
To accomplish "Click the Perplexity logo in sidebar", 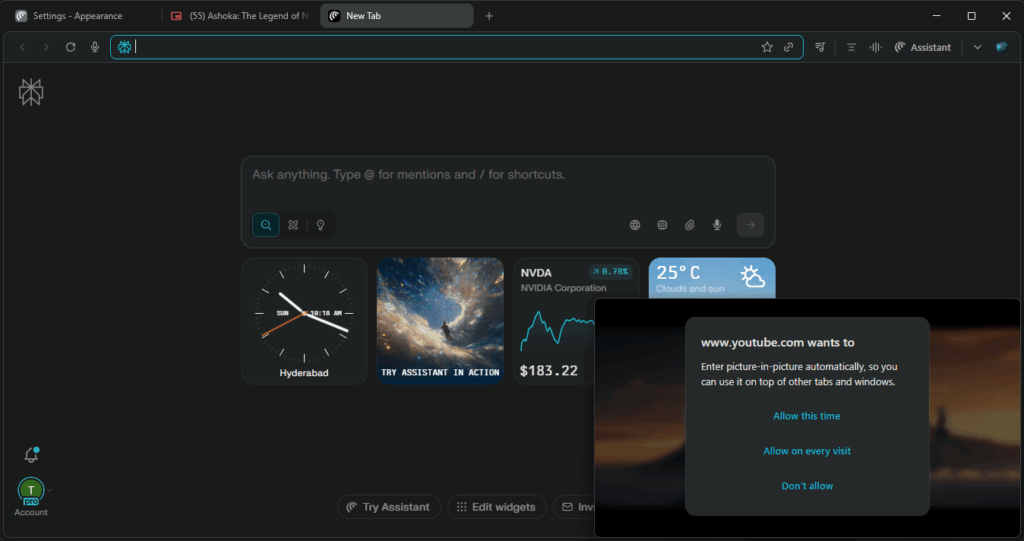I will 31,92.
